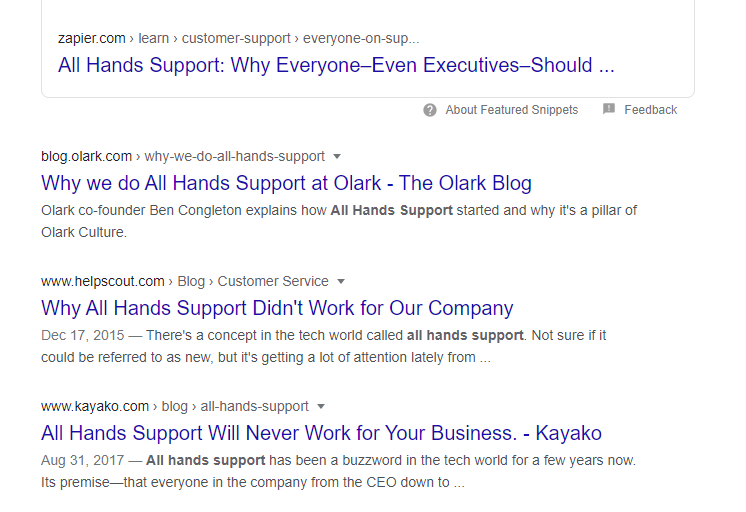Viewport: 746px width, 512px height.
Task: Click the Dec 17, 2015 Help Scout snippet text
Action: tap(324, 346)
